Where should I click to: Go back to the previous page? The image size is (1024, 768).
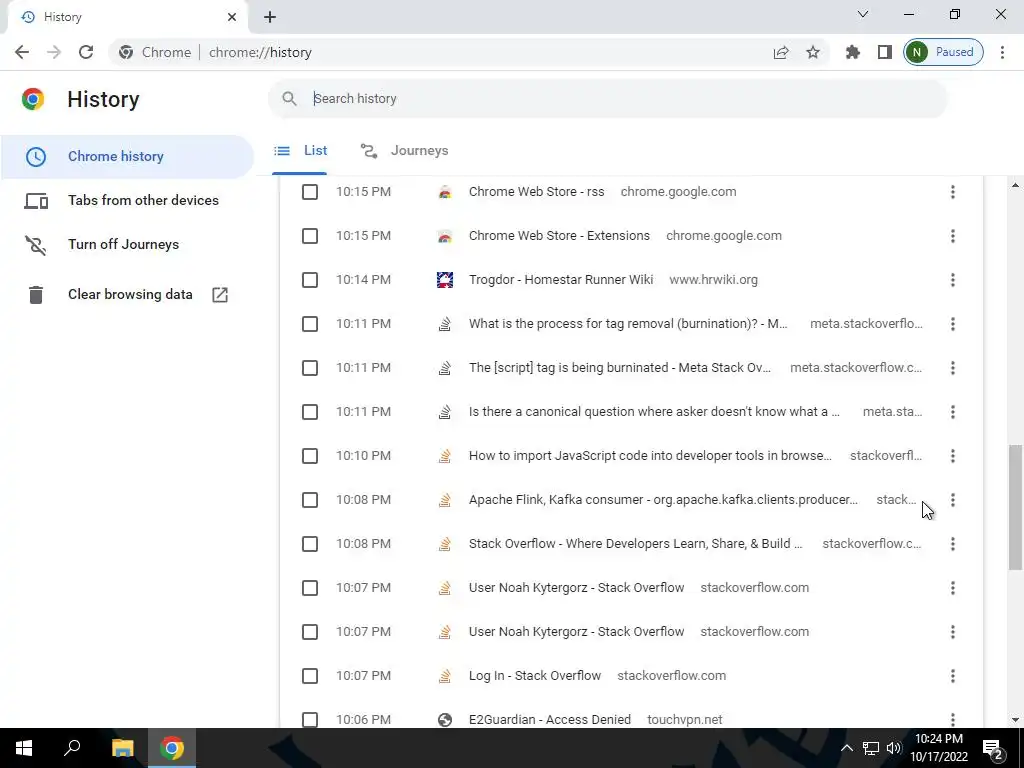22,52
